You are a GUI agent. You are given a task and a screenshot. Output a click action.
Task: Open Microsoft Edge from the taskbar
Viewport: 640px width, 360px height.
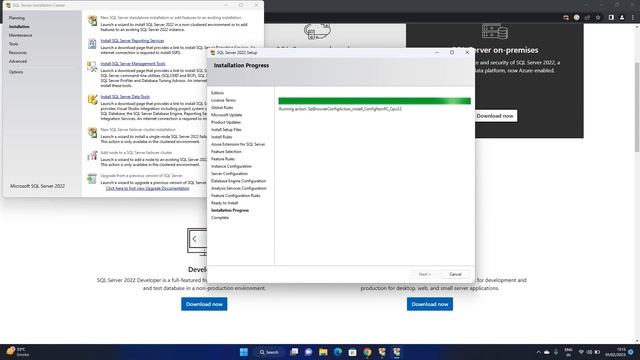[338, 352]
